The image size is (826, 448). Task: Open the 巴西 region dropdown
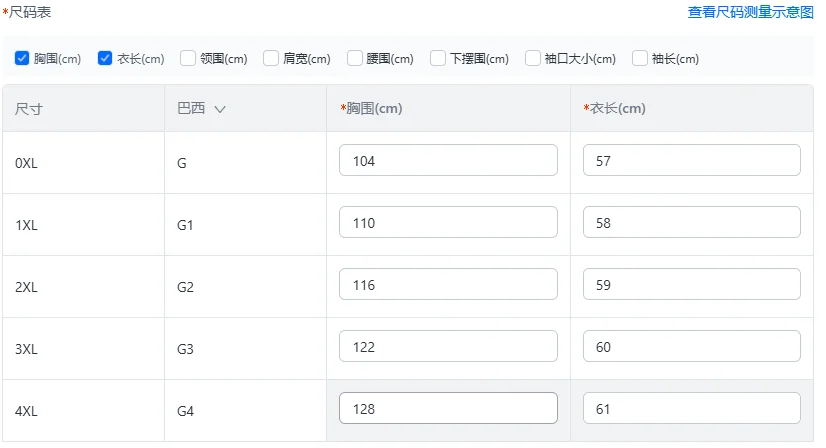coord(201,109)
